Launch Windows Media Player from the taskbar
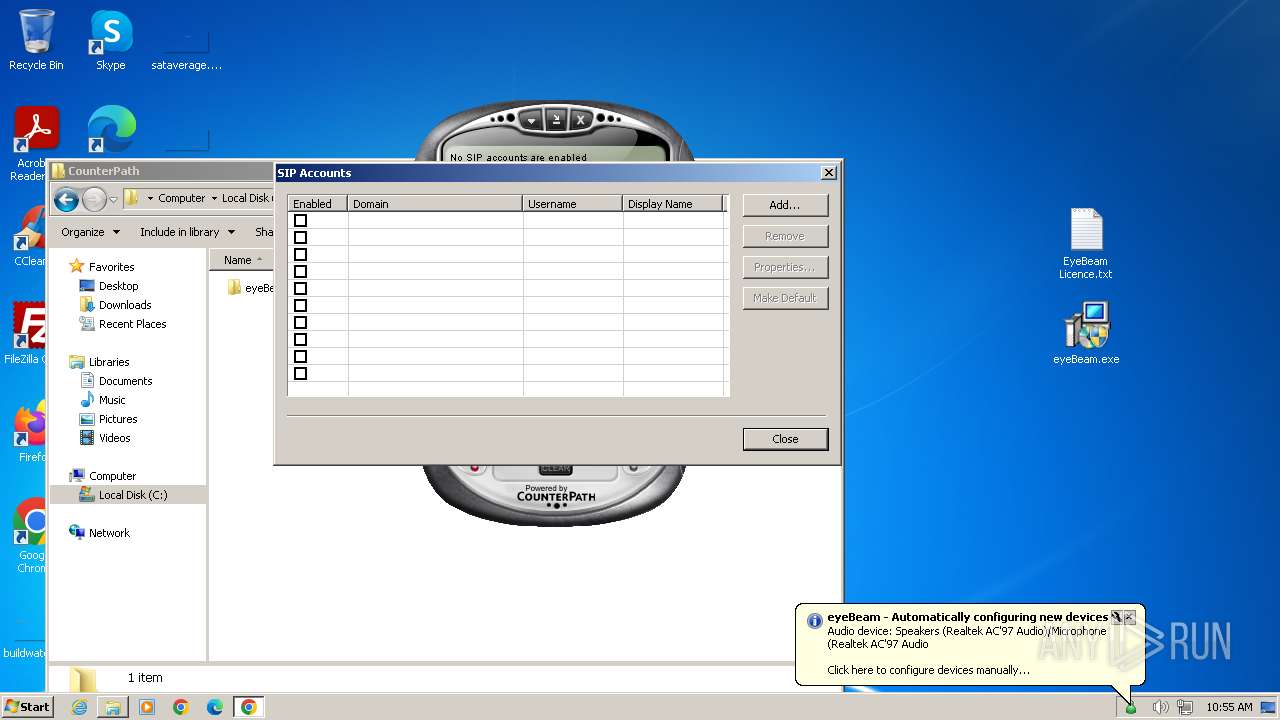The image size is (1280, 720). tap(147, 707)
